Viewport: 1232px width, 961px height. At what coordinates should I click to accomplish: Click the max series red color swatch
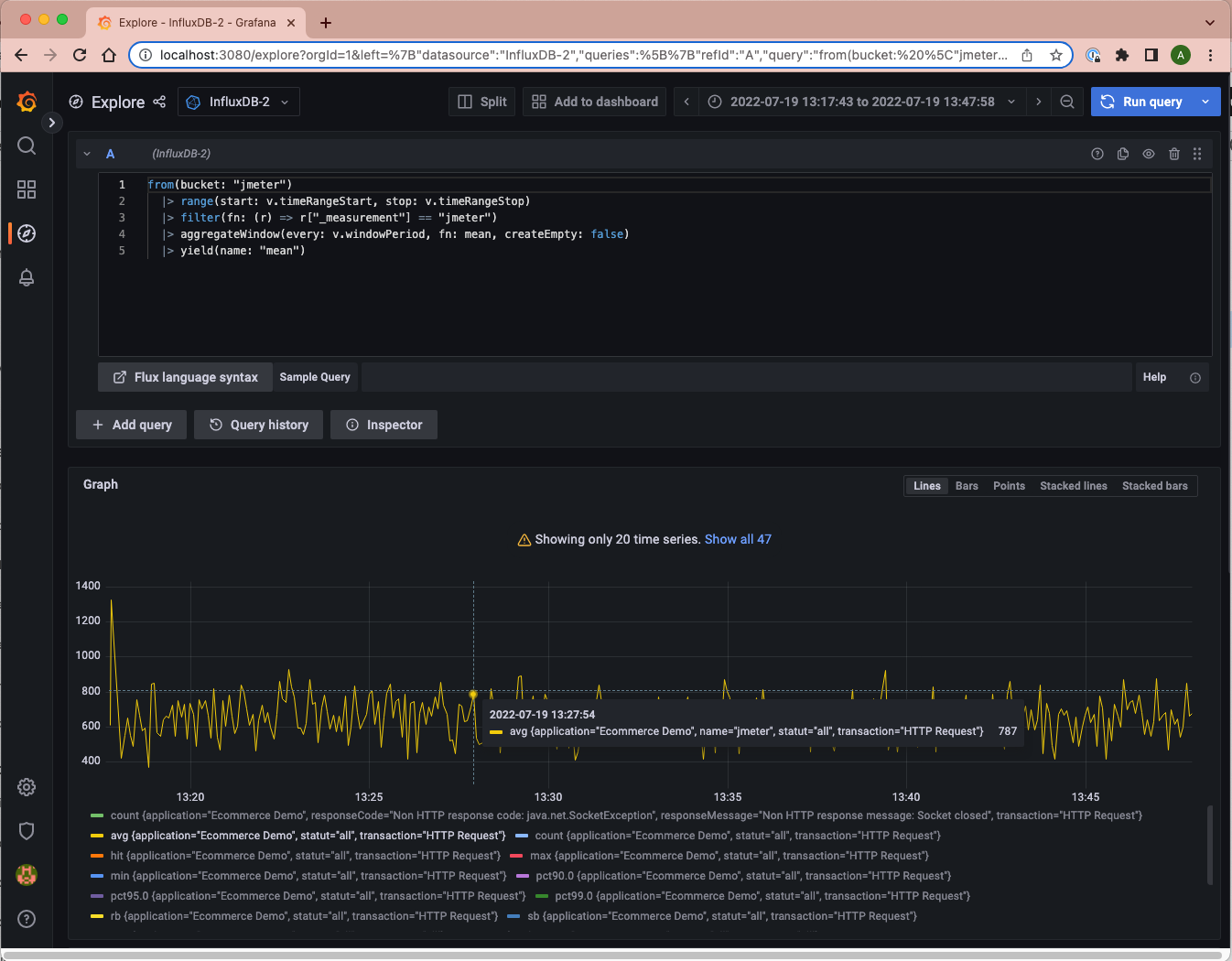tap(516, 856)
